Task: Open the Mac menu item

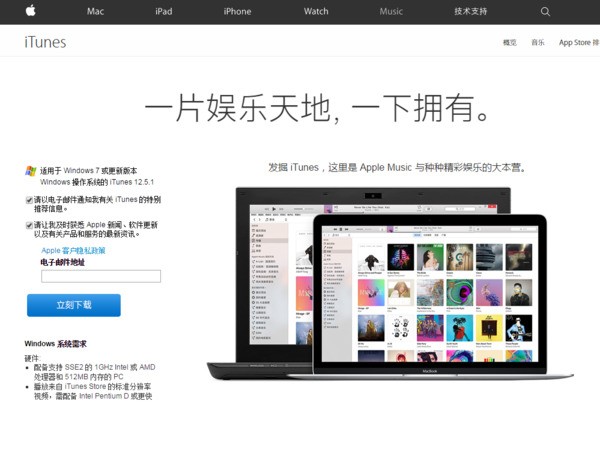Action: pos(95,11)
